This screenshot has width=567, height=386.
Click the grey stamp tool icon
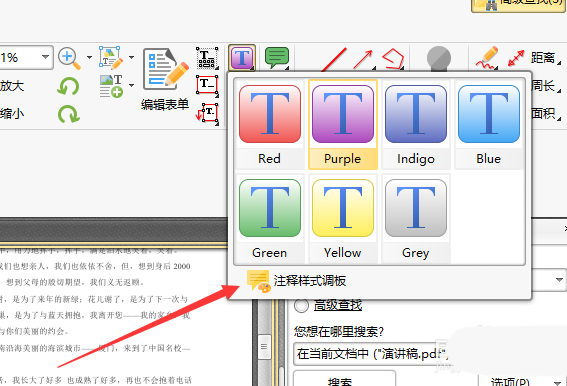[439, 59]
